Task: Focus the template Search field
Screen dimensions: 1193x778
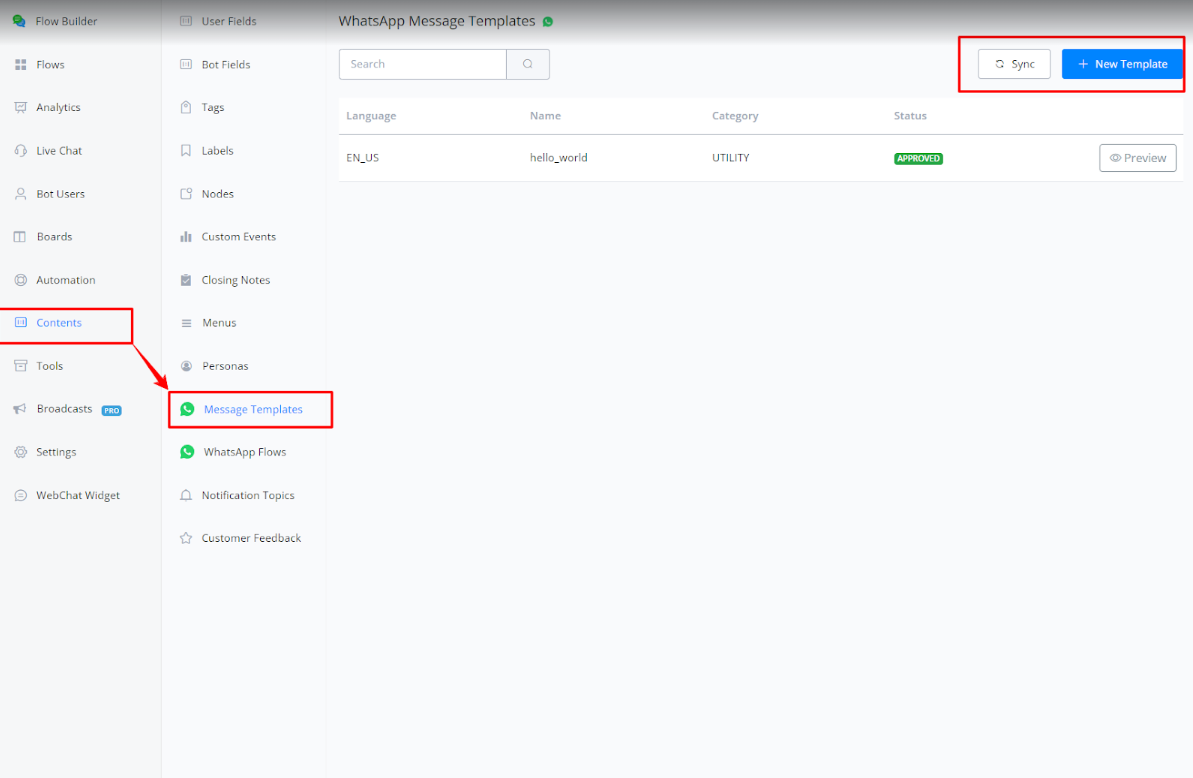Action: 422,64
